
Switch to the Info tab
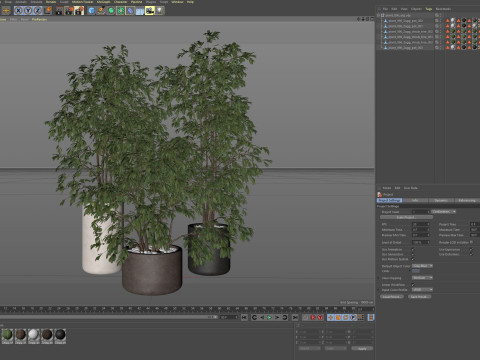415,200
